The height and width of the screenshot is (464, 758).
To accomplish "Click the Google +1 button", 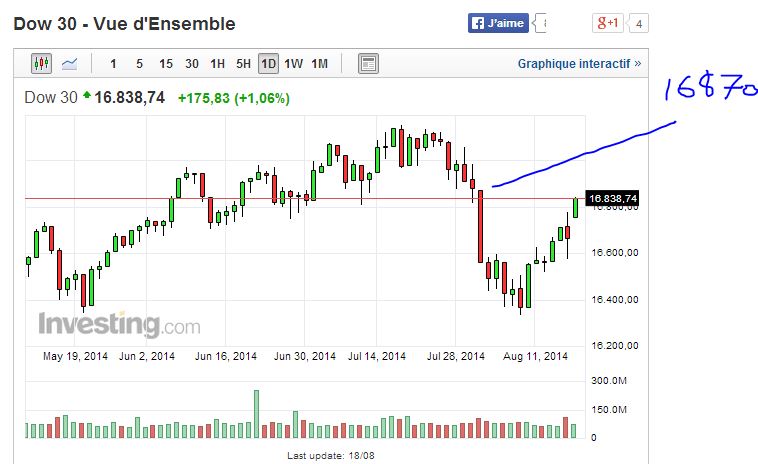I will point(608,23).
